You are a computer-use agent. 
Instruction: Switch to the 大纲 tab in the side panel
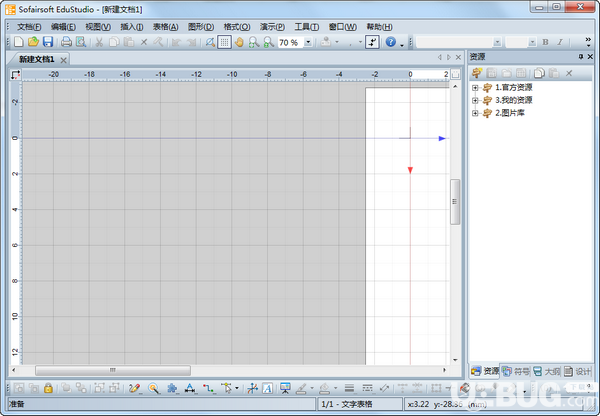tap(546, 371)
